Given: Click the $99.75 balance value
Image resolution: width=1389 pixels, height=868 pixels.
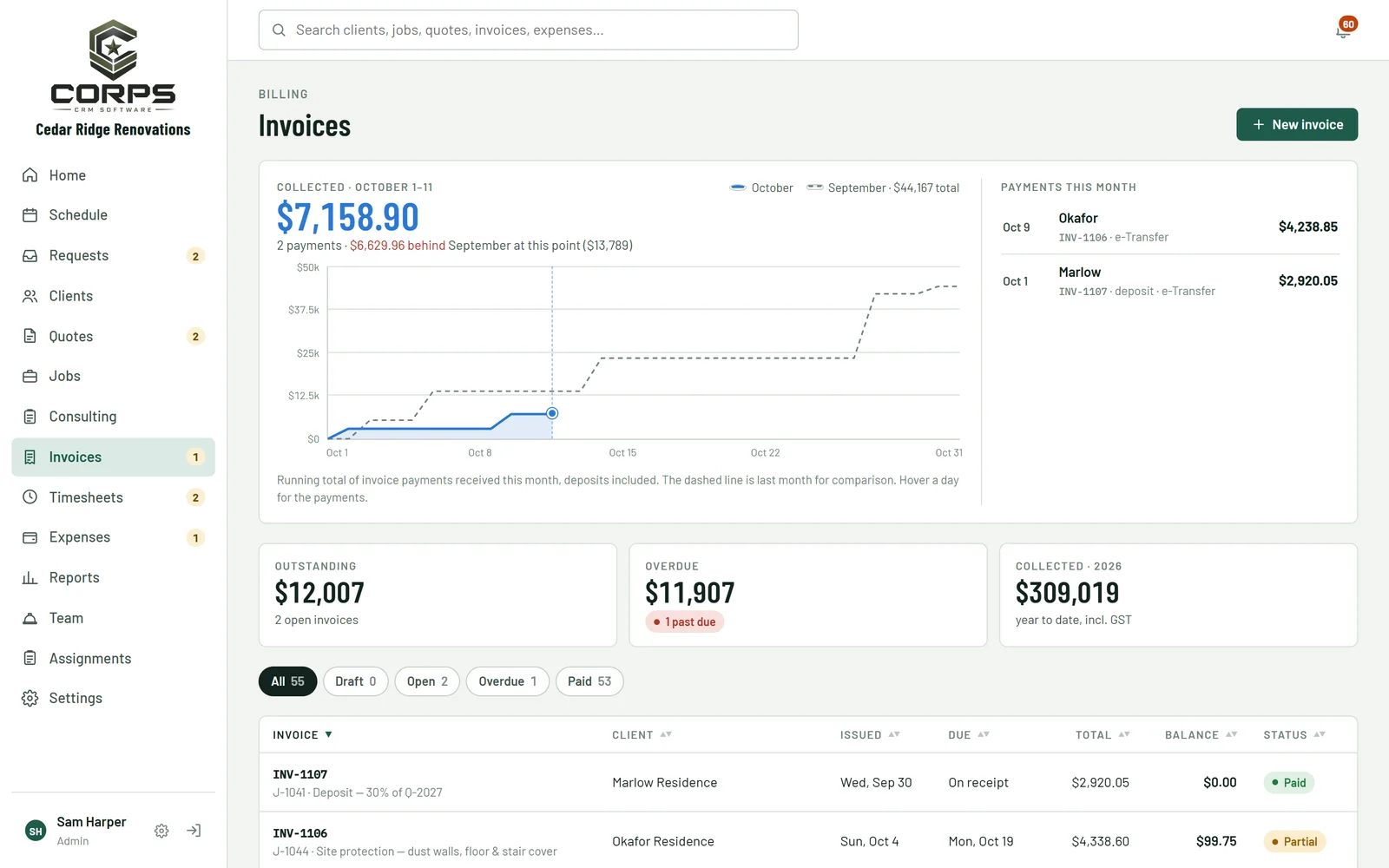Looking at the screenshot, I should point(1216,842).
